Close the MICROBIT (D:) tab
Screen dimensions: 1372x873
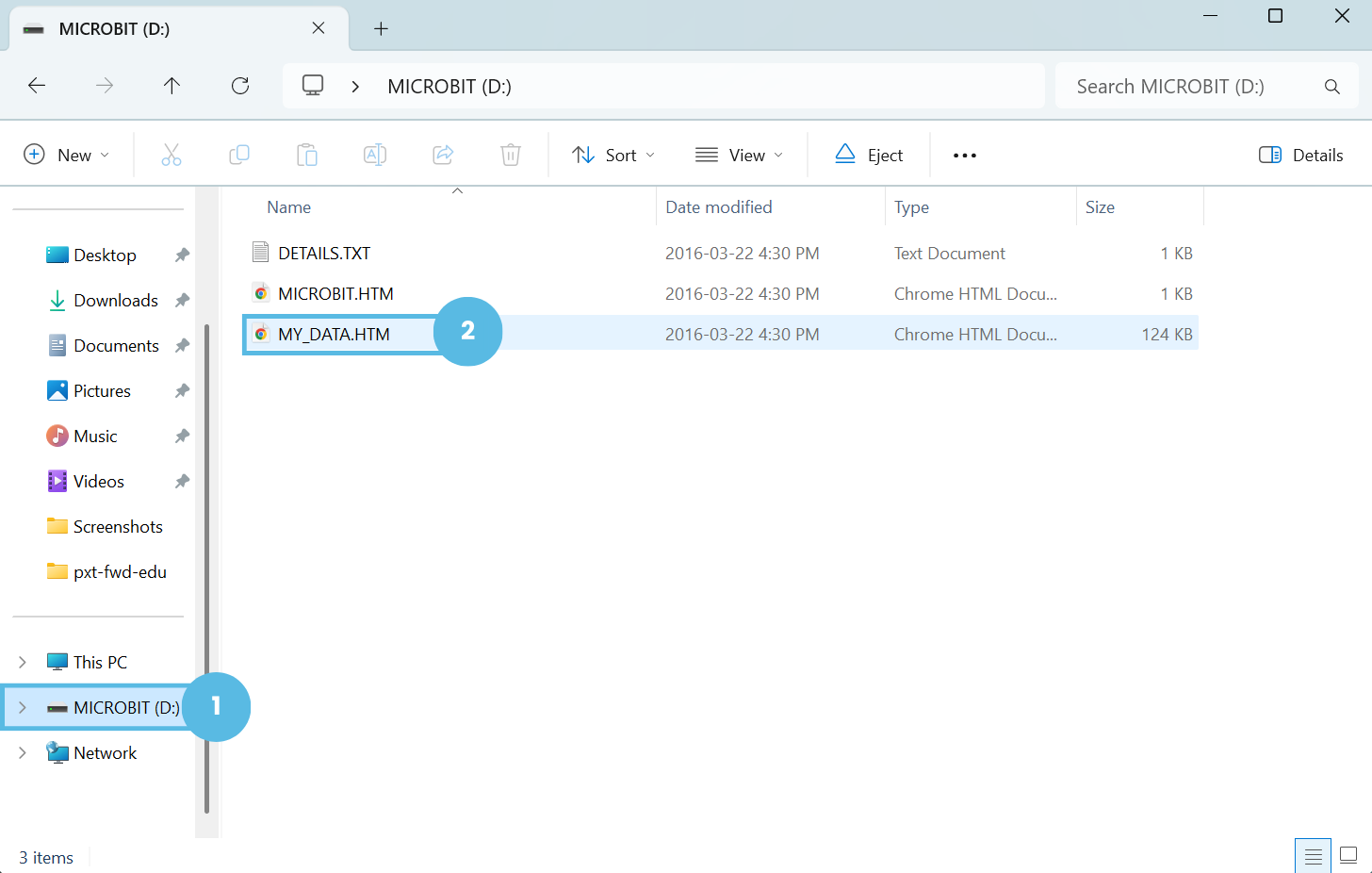pyautogui.click(x=318, y=28)
